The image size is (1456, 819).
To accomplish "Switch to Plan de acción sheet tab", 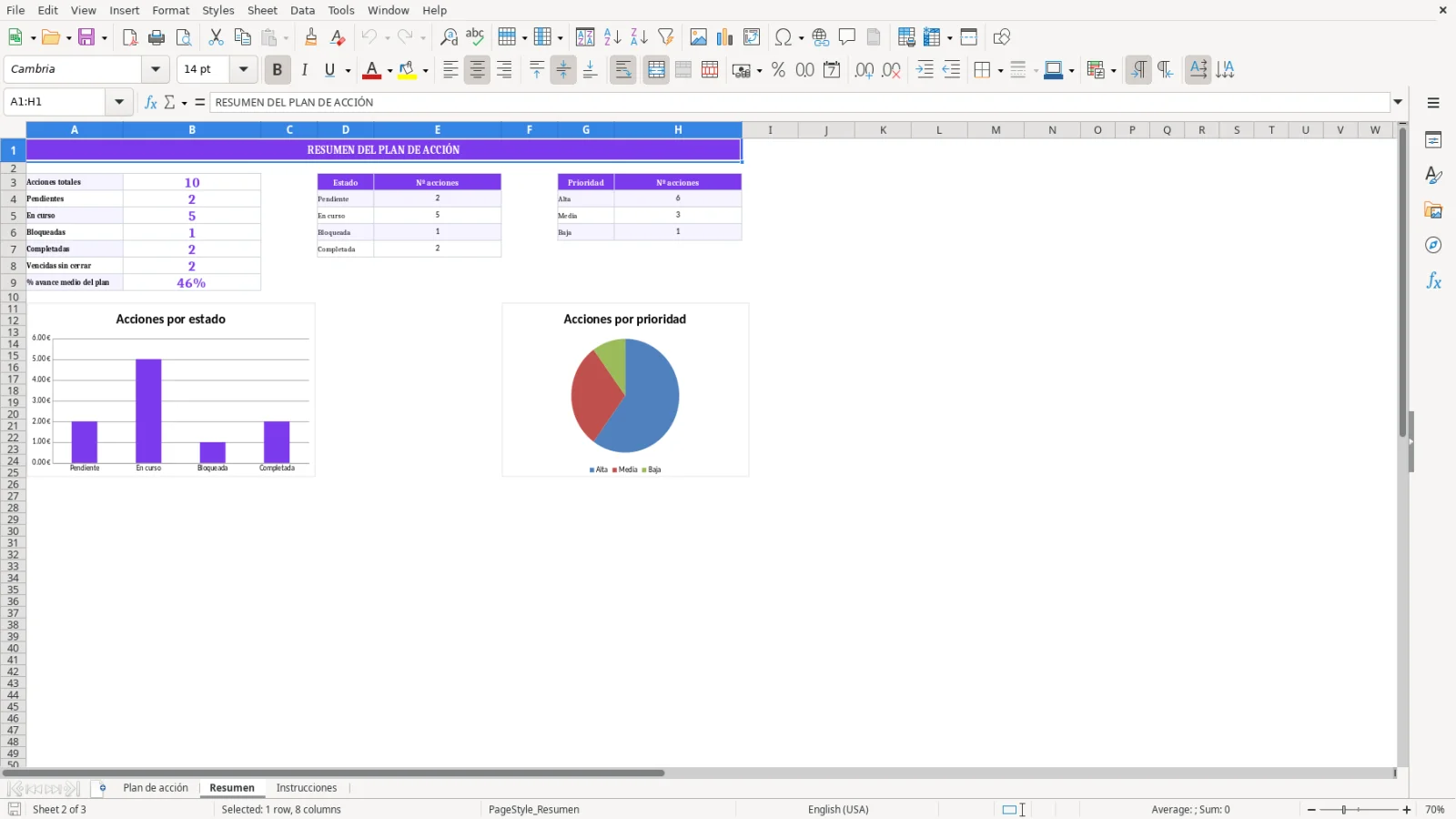I will (x=156, y=788).
